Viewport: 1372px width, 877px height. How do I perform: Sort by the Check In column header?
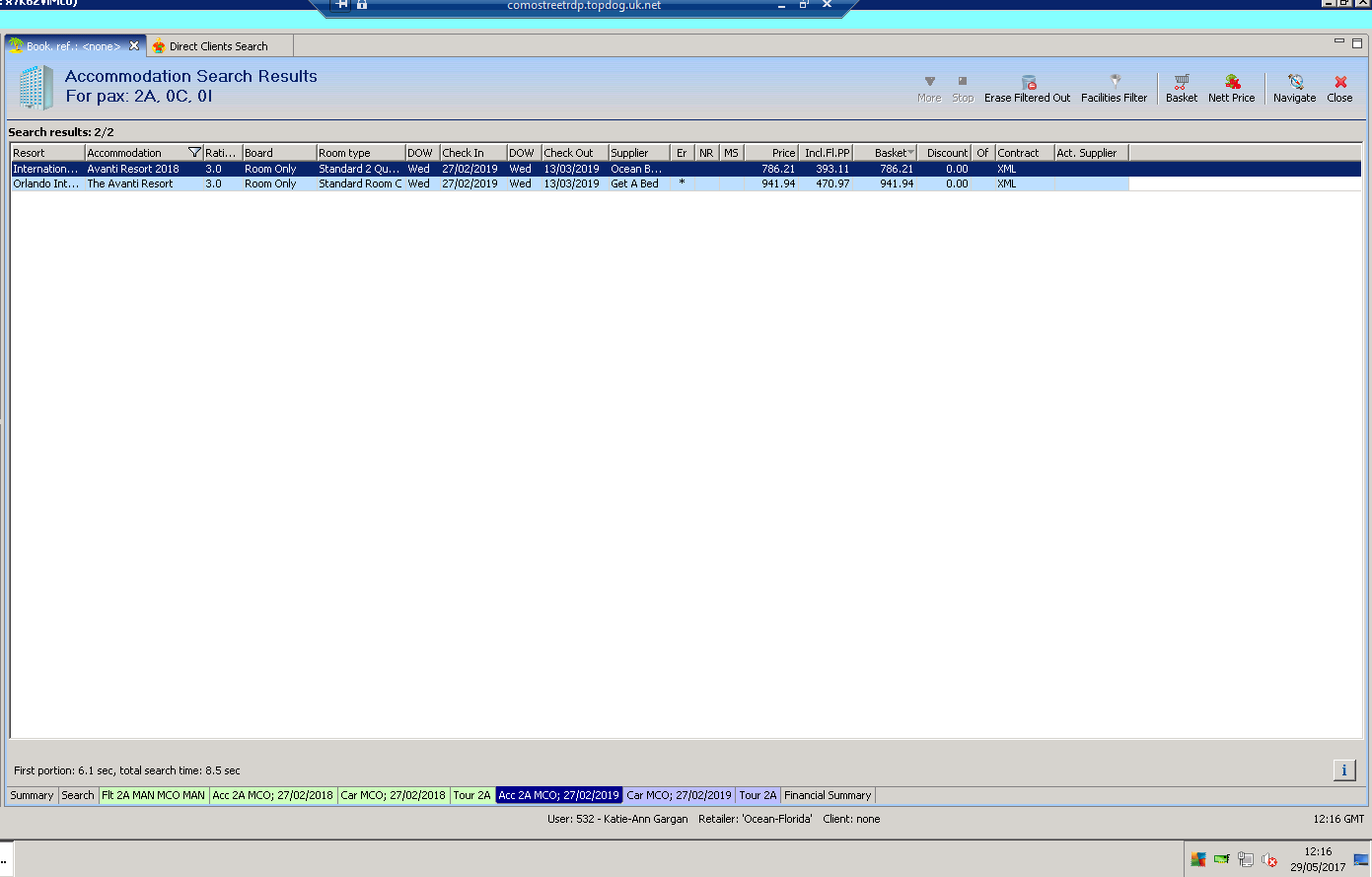pos(472,153)
